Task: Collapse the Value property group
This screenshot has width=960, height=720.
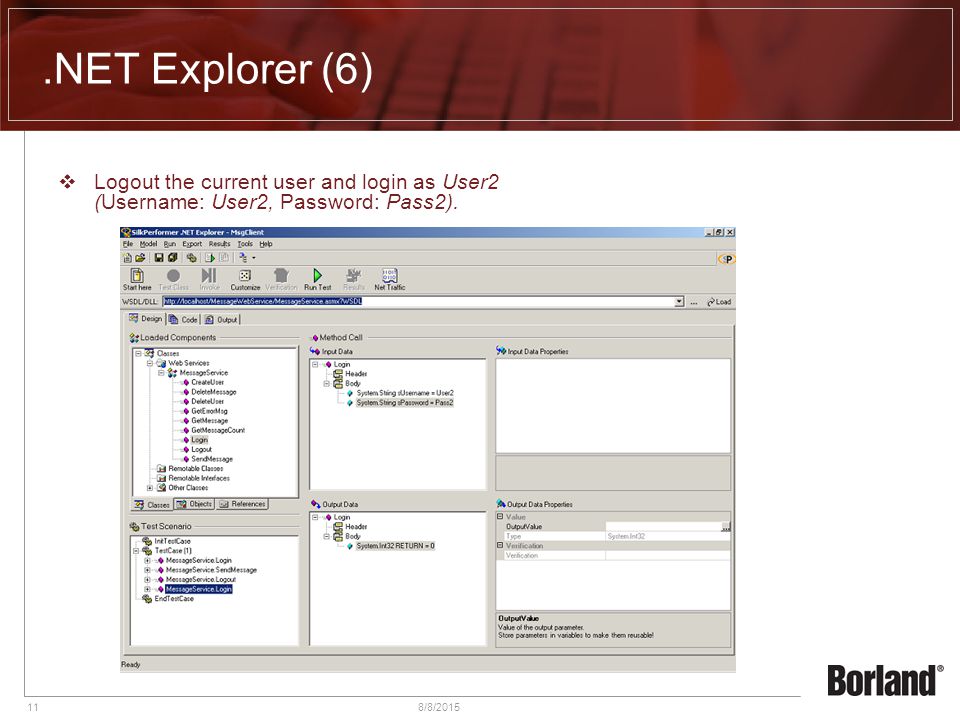Action: 500,517
